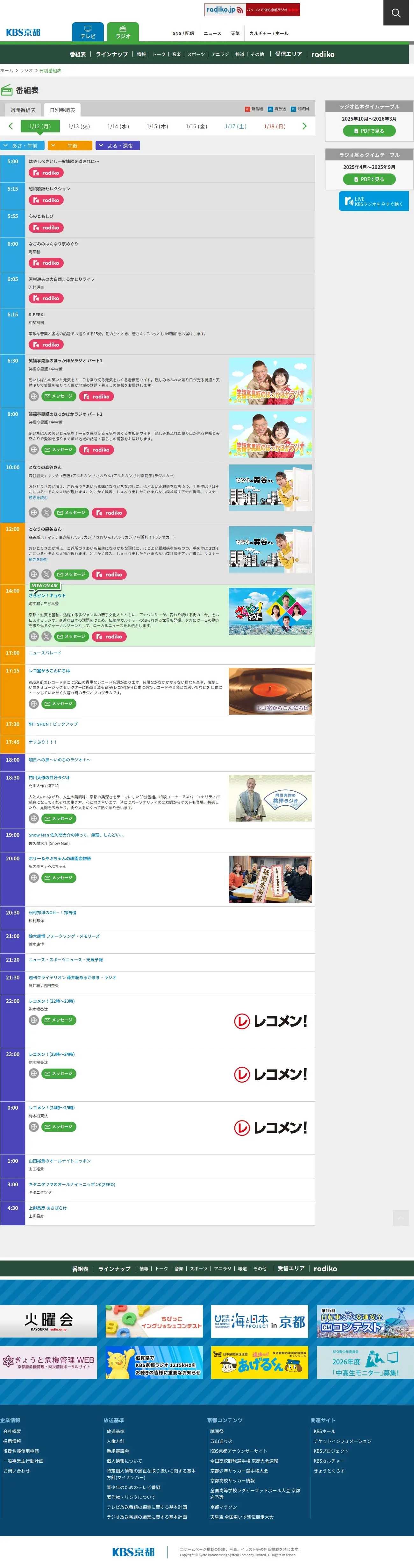Open the ニュースパレード program link
This screenshot has width=414, height=1568.
[x=45, y=653]
